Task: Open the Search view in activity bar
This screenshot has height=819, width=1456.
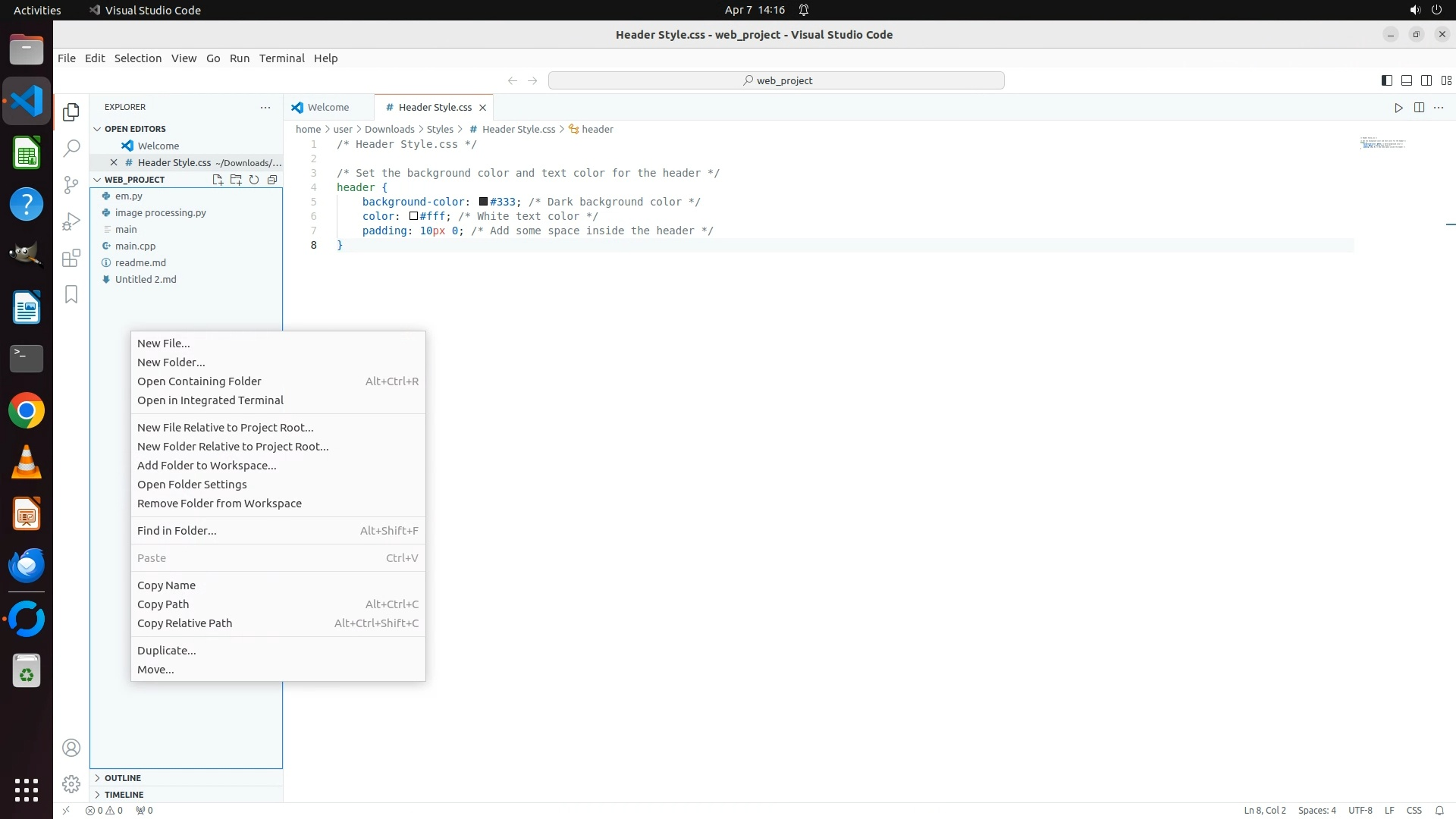Action: pos(71,148)
